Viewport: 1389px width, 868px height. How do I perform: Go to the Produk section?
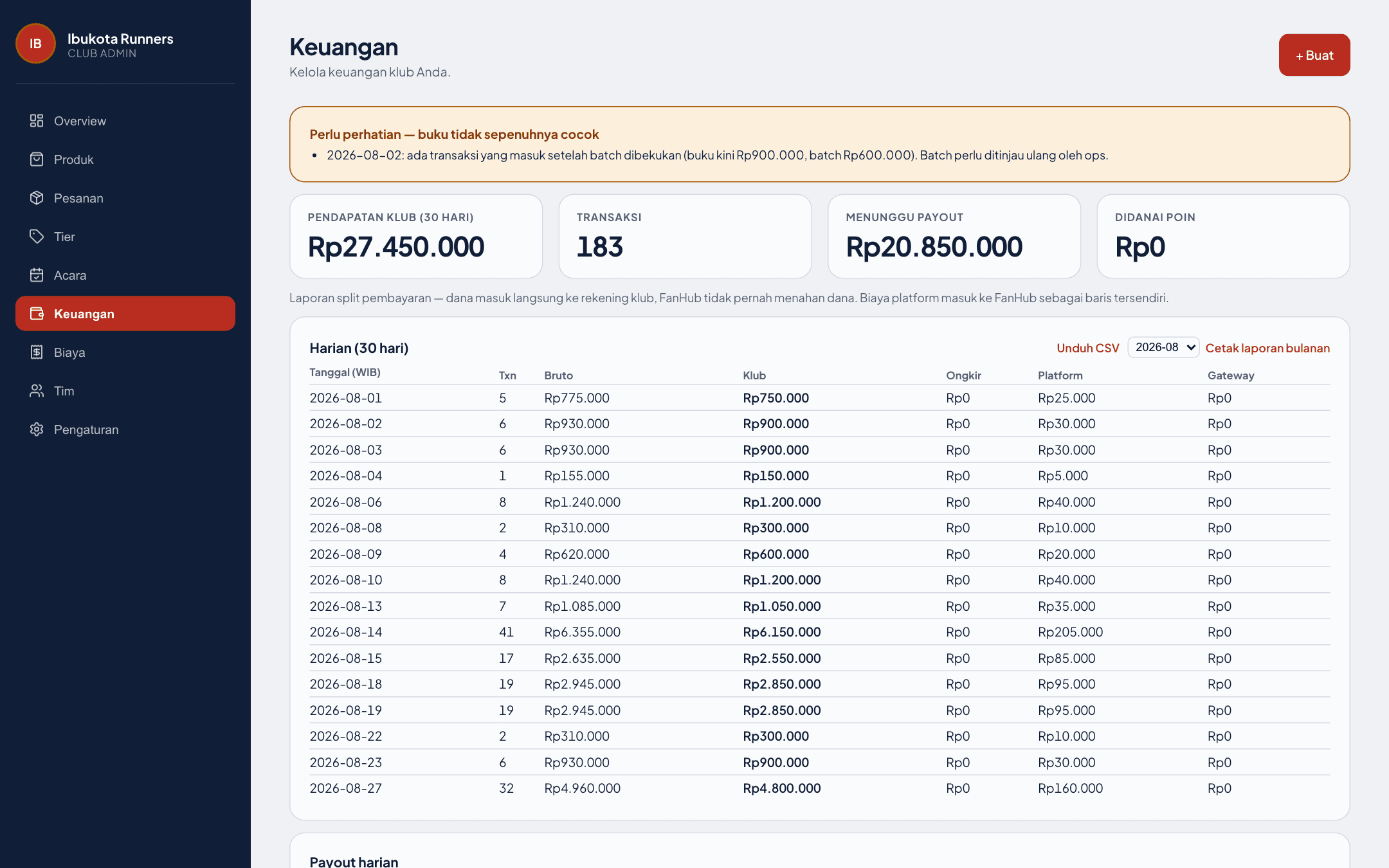(125, 159)
